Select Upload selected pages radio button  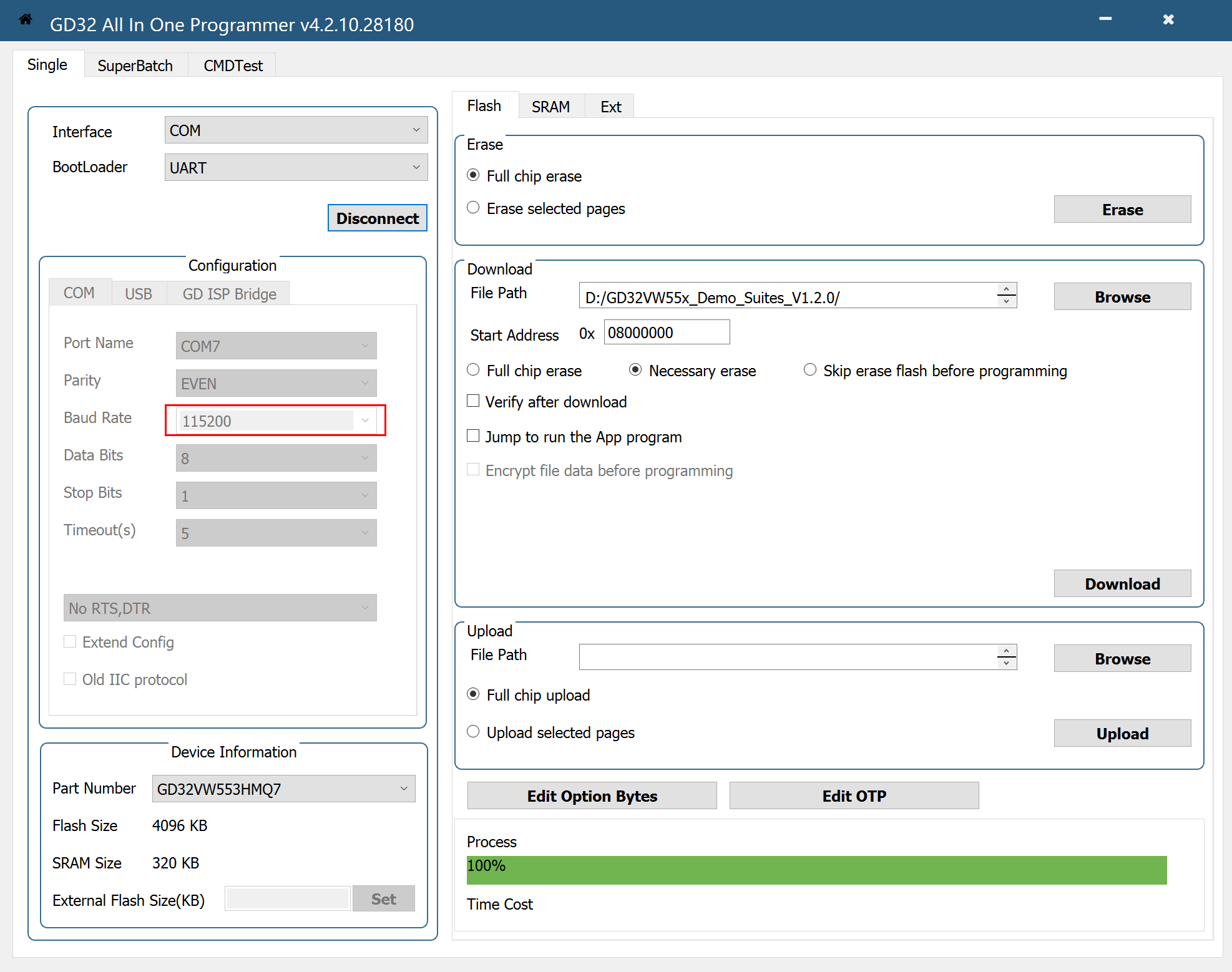tap(474, 732)
